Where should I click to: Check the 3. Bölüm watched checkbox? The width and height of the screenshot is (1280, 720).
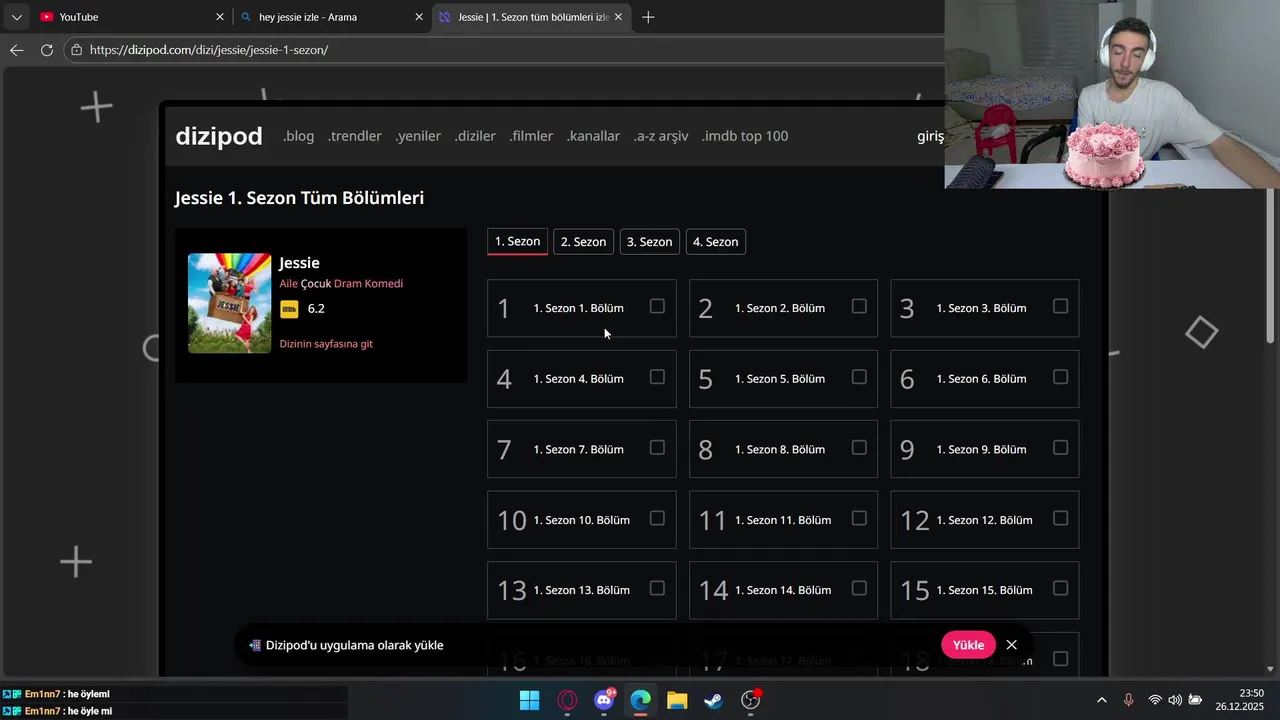(1061, 306)
